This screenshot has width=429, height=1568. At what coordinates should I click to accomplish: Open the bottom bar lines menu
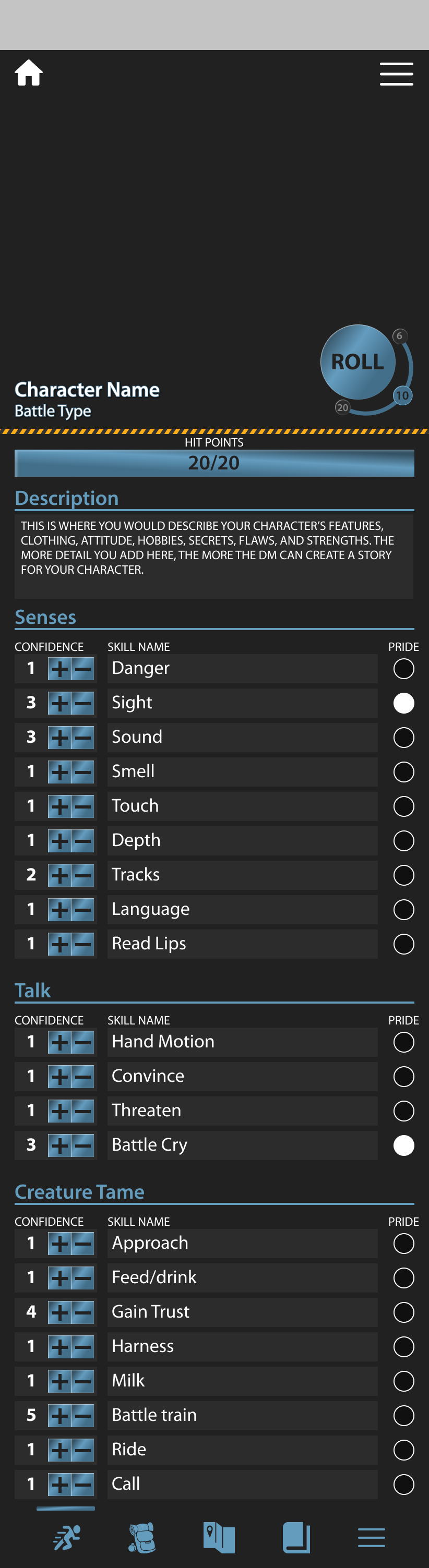(x=371, y=1537)
